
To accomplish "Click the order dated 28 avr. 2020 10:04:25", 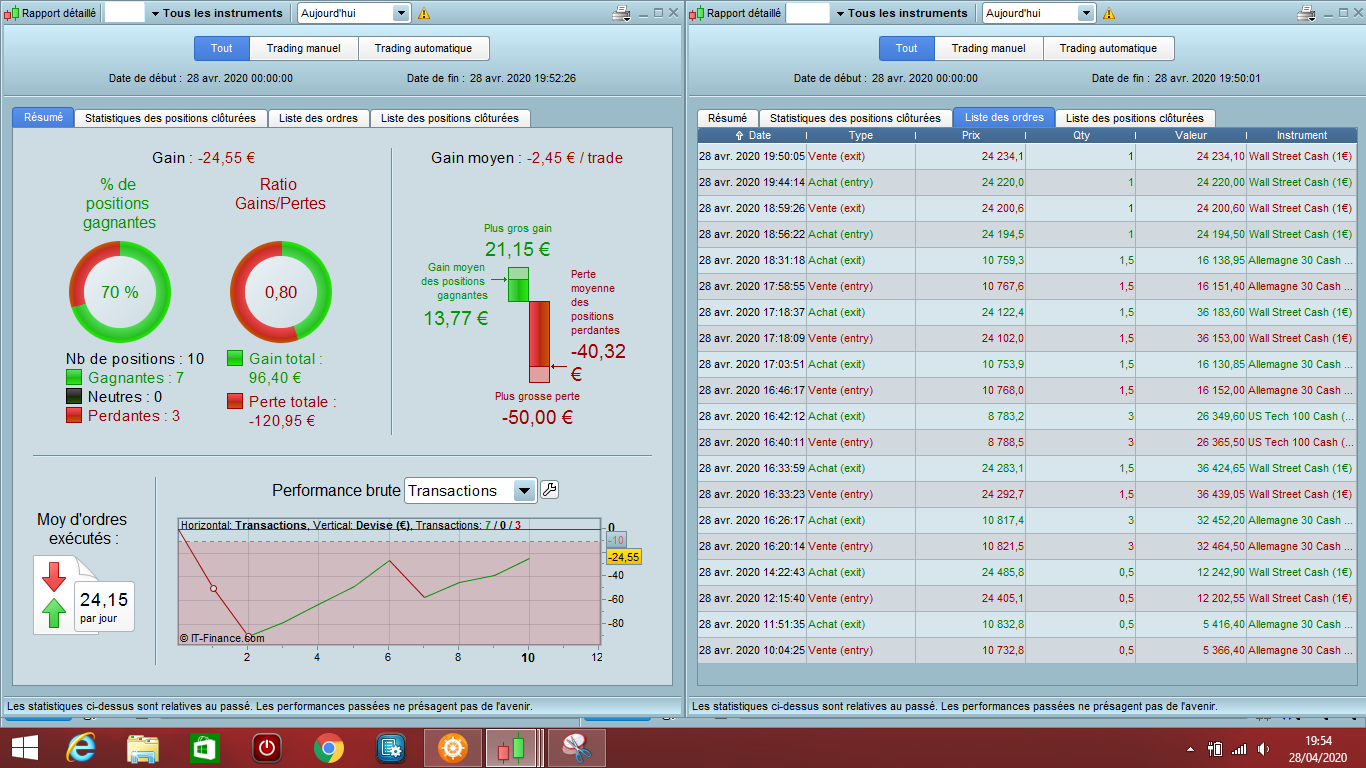I will pos(1027,650).
